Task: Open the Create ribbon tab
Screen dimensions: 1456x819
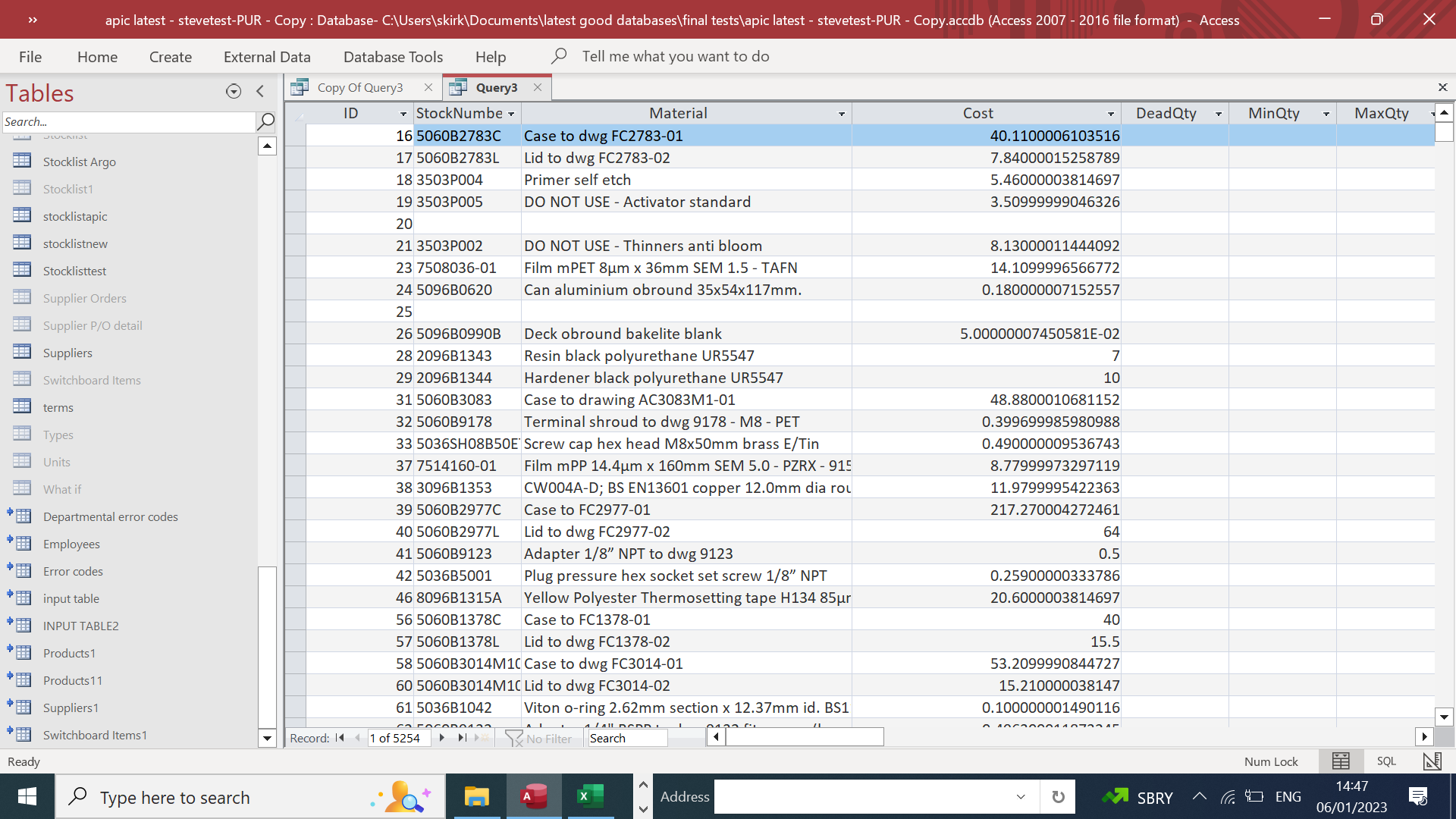Action: tap(171, 57)
